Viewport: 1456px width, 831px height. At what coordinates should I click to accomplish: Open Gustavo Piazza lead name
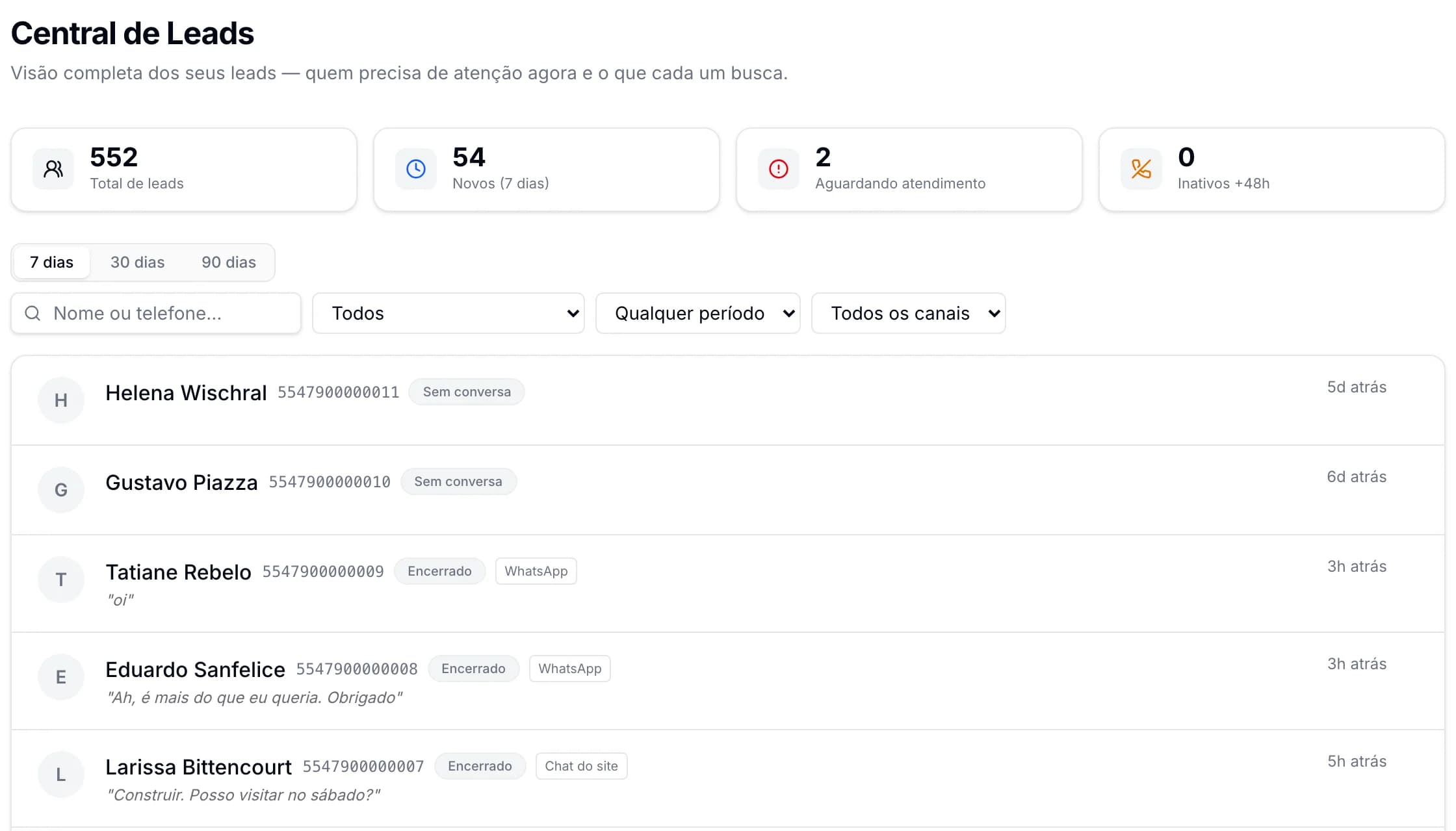click(x=181, y=483)
